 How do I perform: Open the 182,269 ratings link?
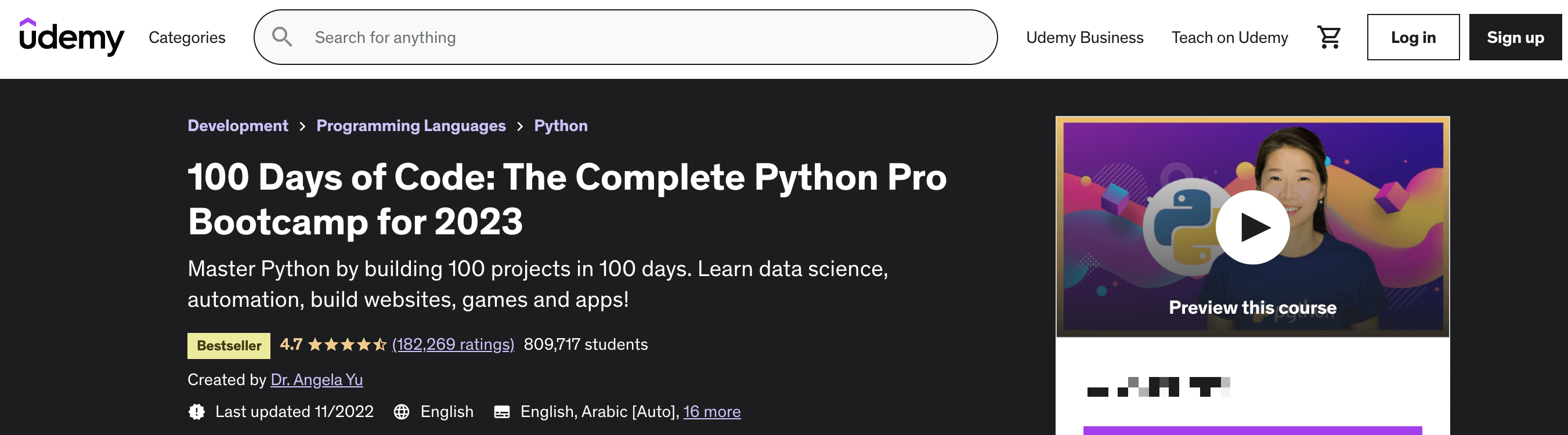point(453,345)
